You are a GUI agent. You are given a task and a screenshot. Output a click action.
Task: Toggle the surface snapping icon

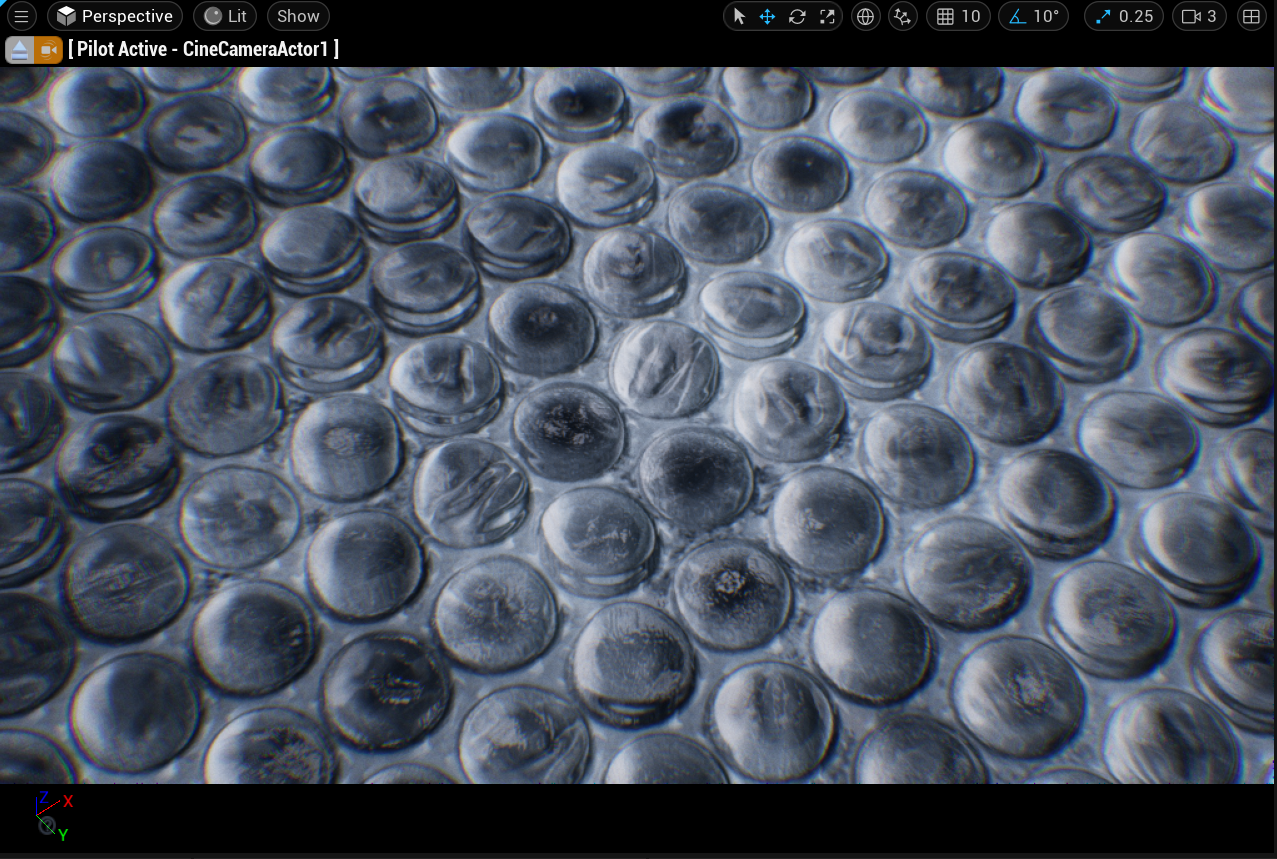point(903,16)
